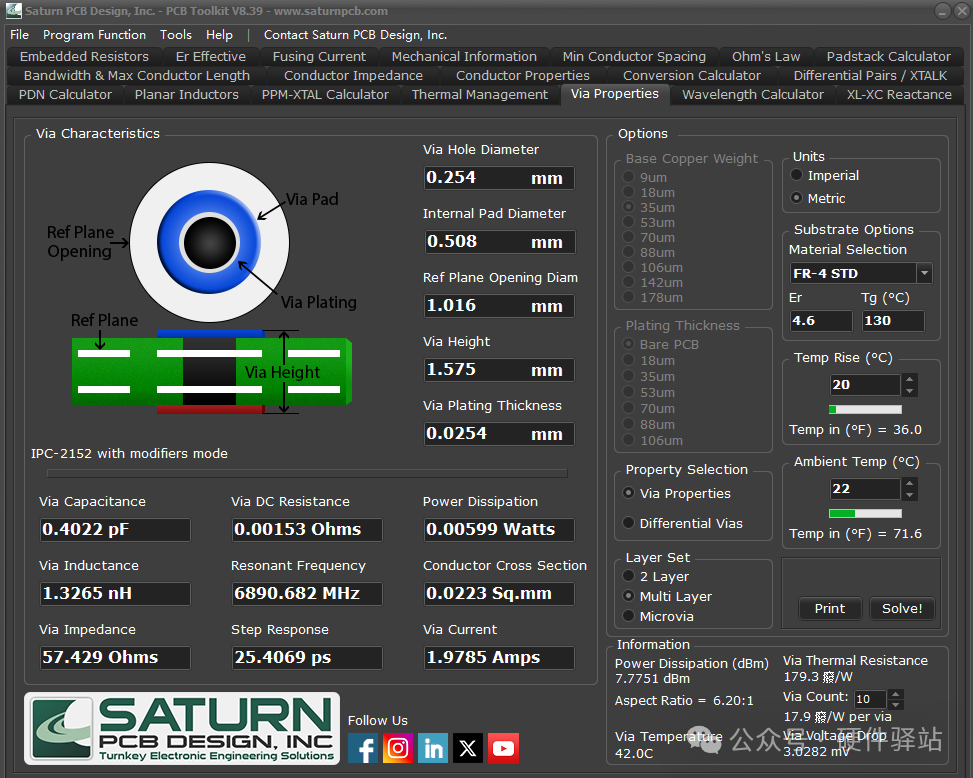
Task: Click the Print button
Action: [830, 609]
